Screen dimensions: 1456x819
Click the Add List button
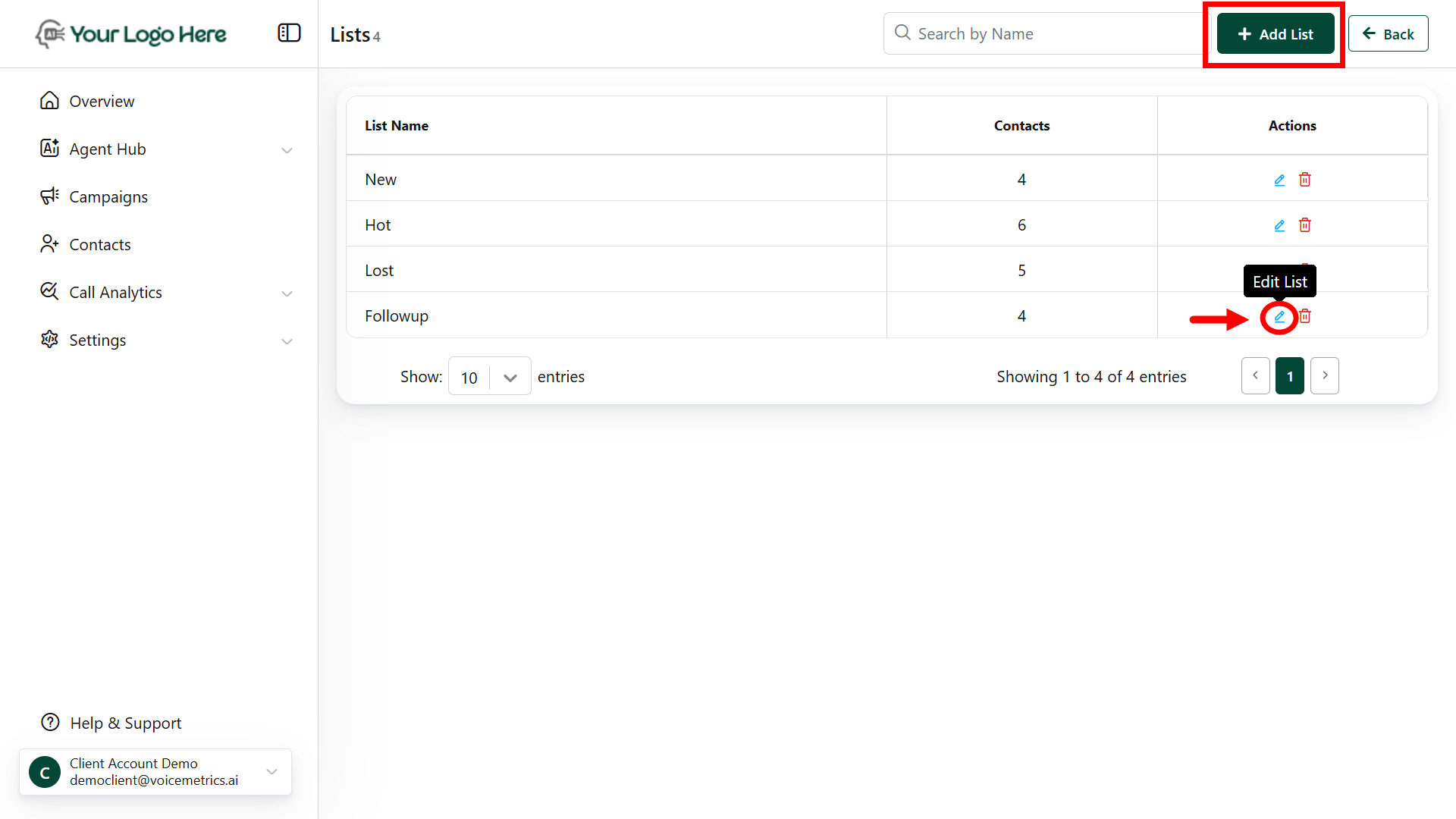[1275, 34]
